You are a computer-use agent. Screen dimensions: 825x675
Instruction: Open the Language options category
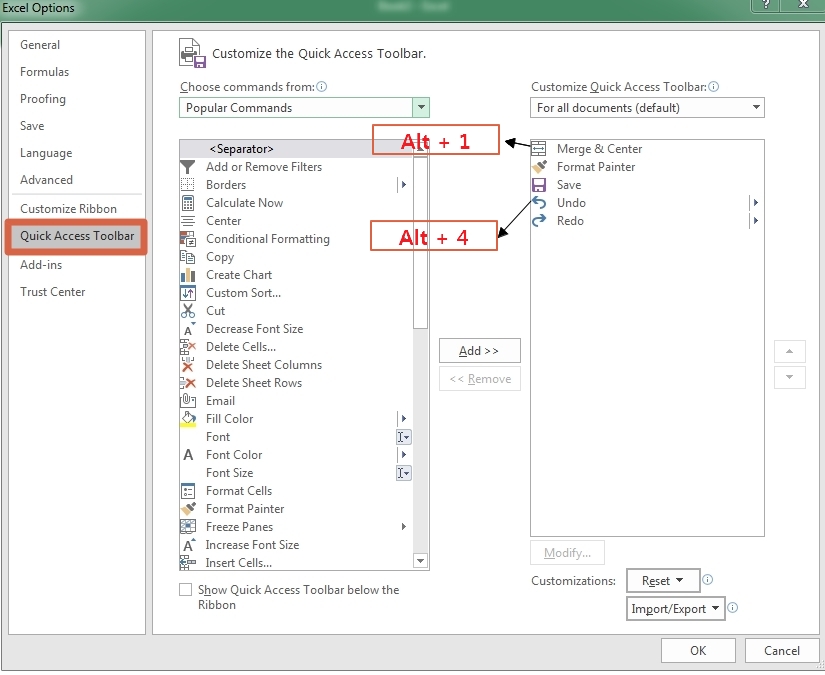point(46,153)
